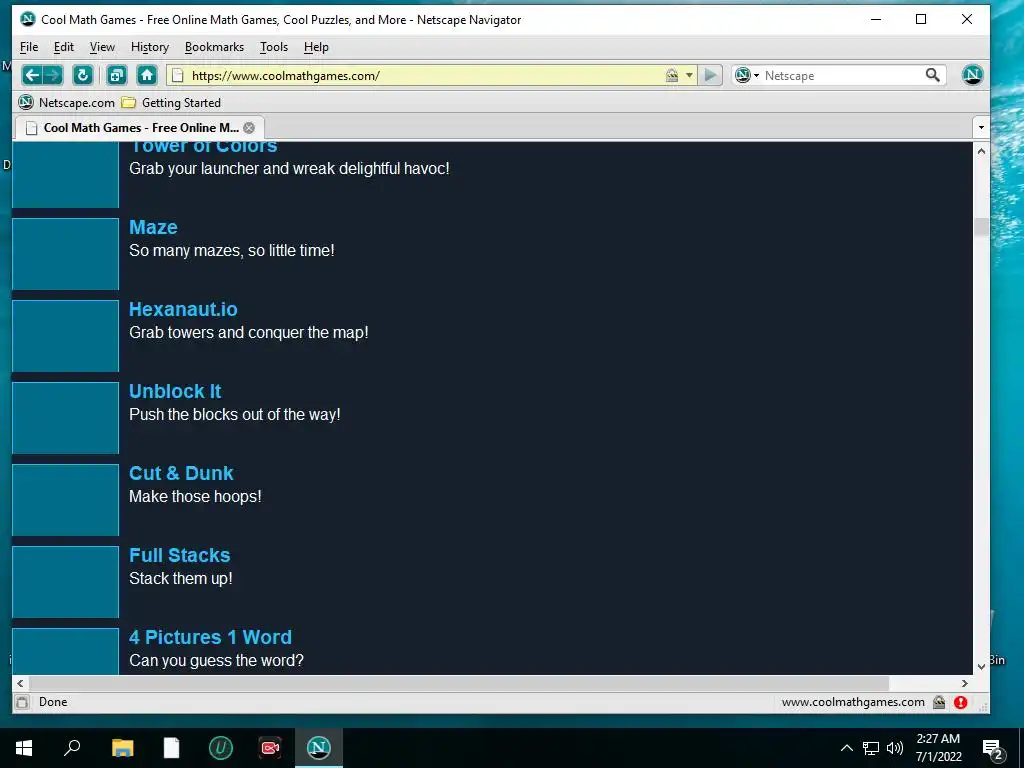1024x768 pixels.
Task: Open the list all tabs dropdown
Action: pyautogui.click(x=981, y=127)
